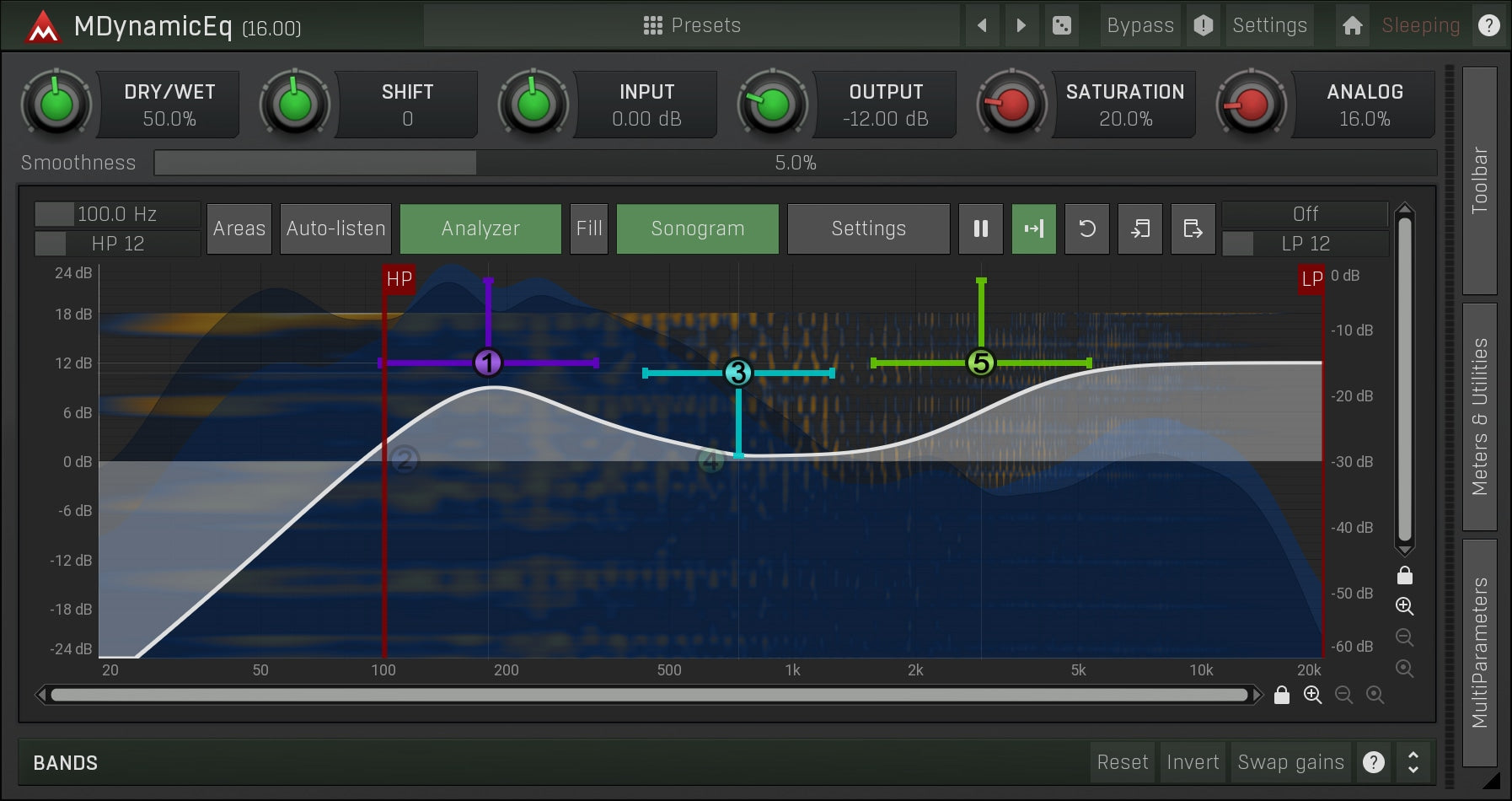1512x801 pixels.
Task: Click the undo icon above the EQ graph
Action: [x=1087, y=228]
